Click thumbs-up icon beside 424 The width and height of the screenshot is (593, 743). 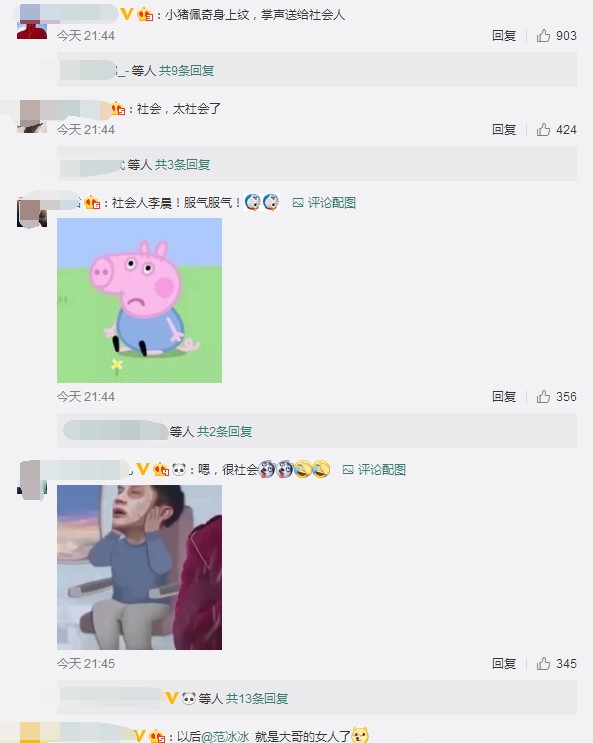point(543,129)
